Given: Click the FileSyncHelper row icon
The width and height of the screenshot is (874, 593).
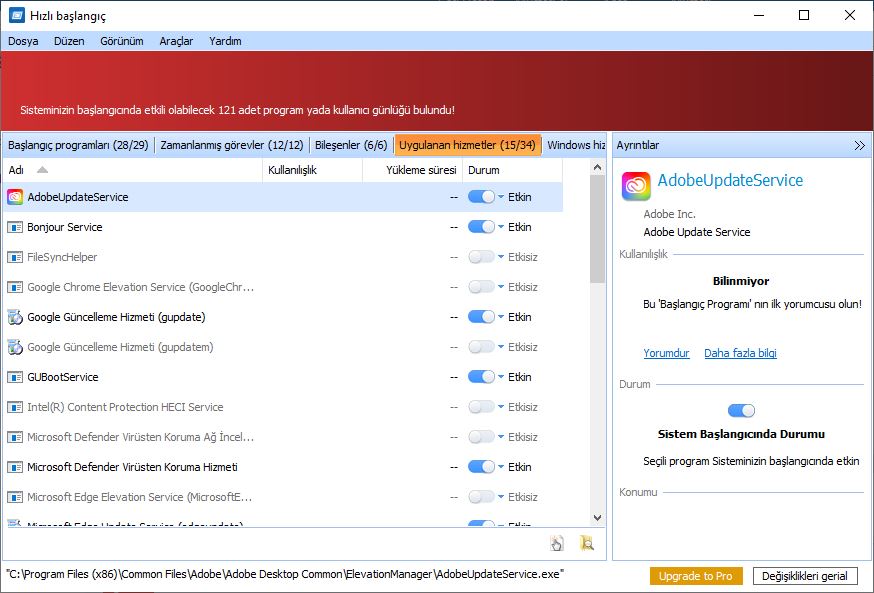Looking at the screenshot, I should (15, 257).
